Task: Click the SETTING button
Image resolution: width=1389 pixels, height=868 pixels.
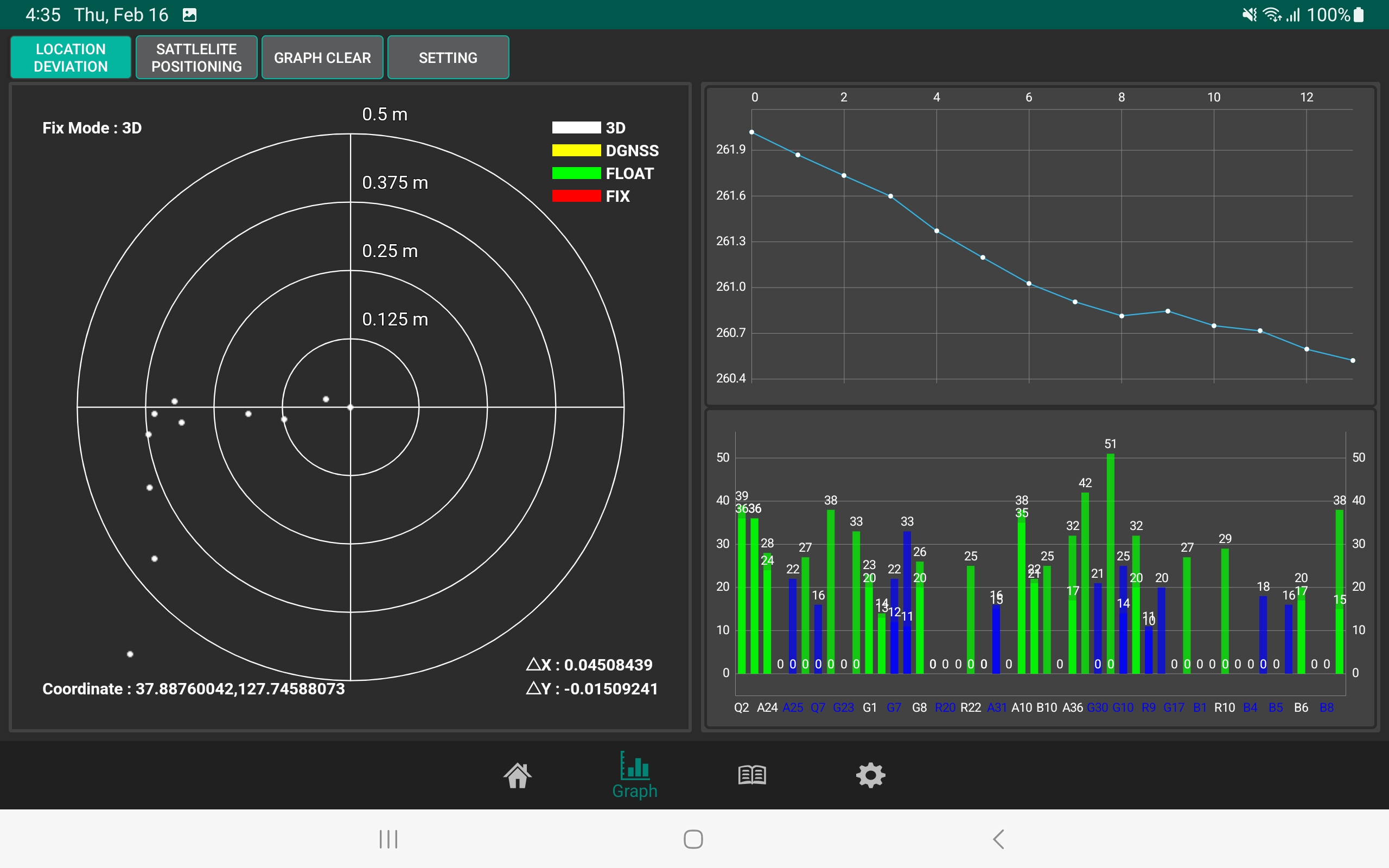Action: 448,58
